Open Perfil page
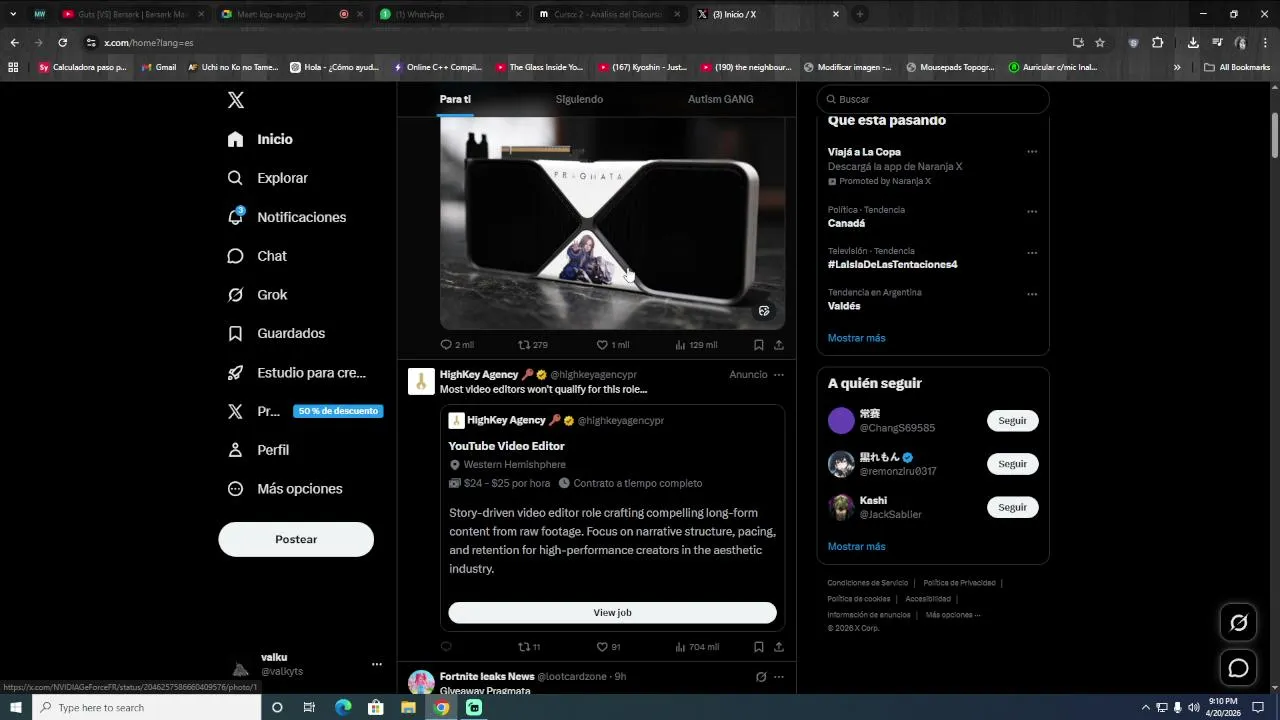 [258, 450]
